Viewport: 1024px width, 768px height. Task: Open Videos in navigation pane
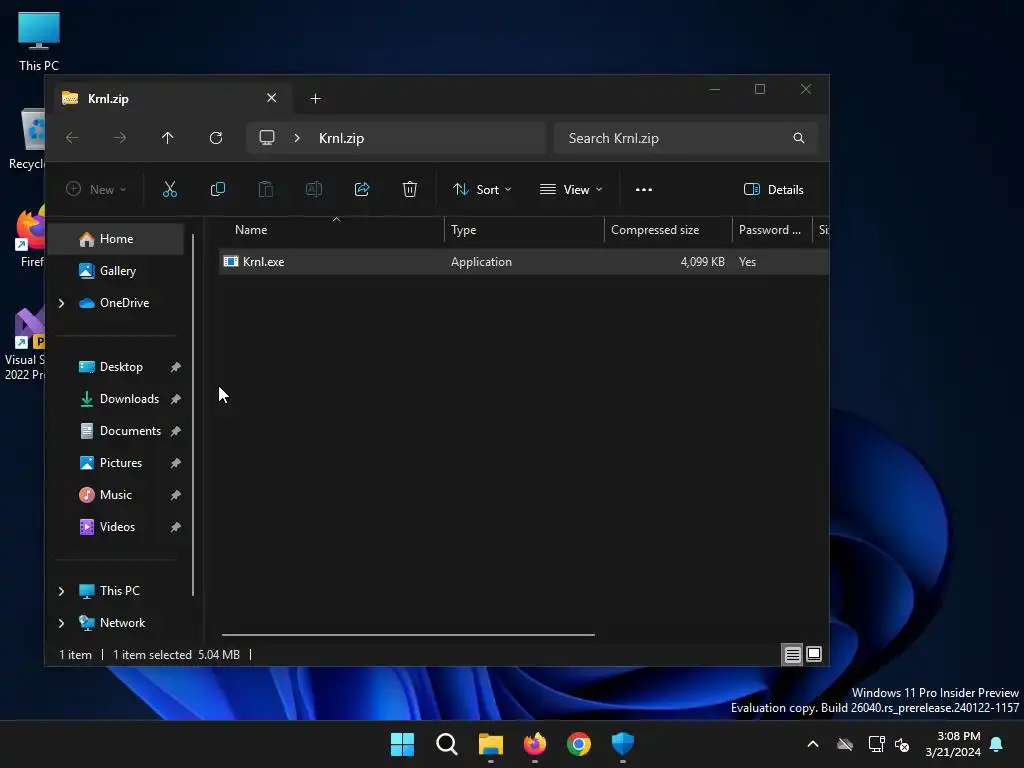tap(117, 527)
